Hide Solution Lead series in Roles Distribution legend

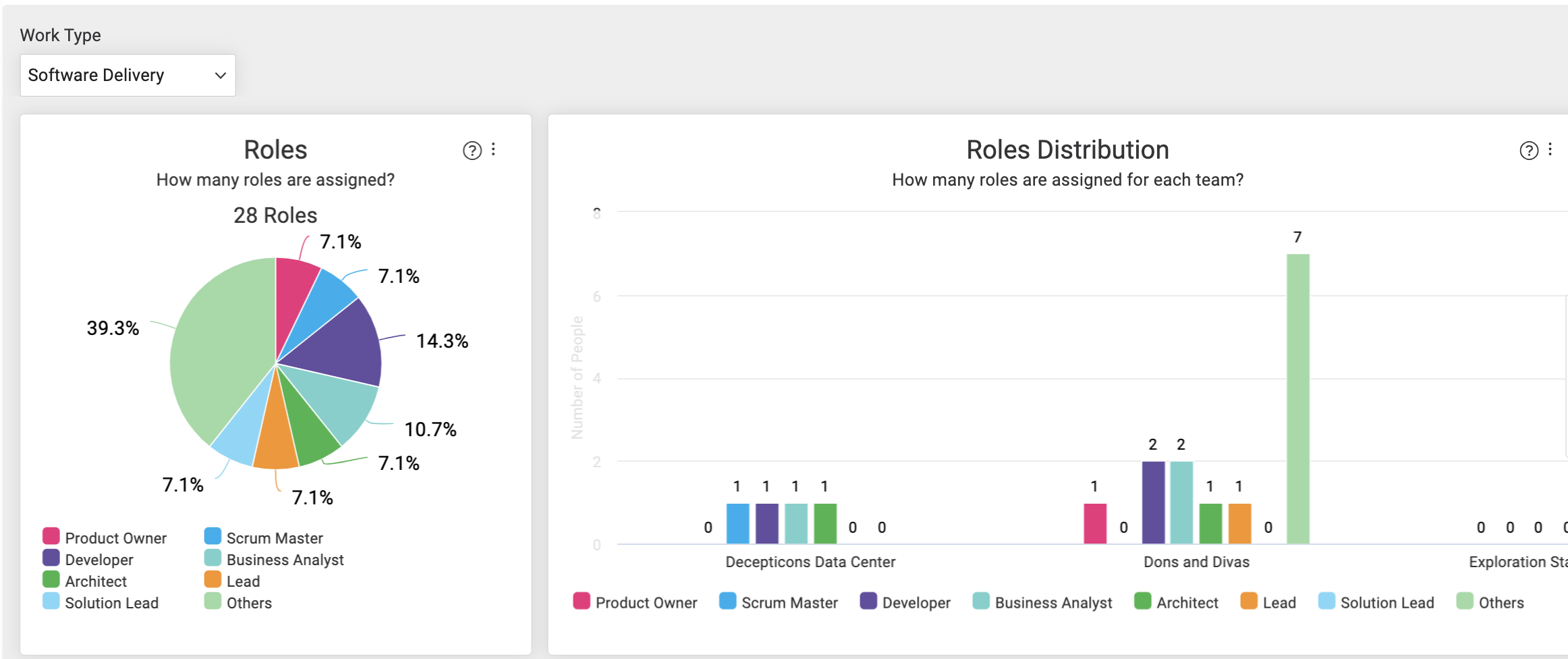(x=1376, y=602)
